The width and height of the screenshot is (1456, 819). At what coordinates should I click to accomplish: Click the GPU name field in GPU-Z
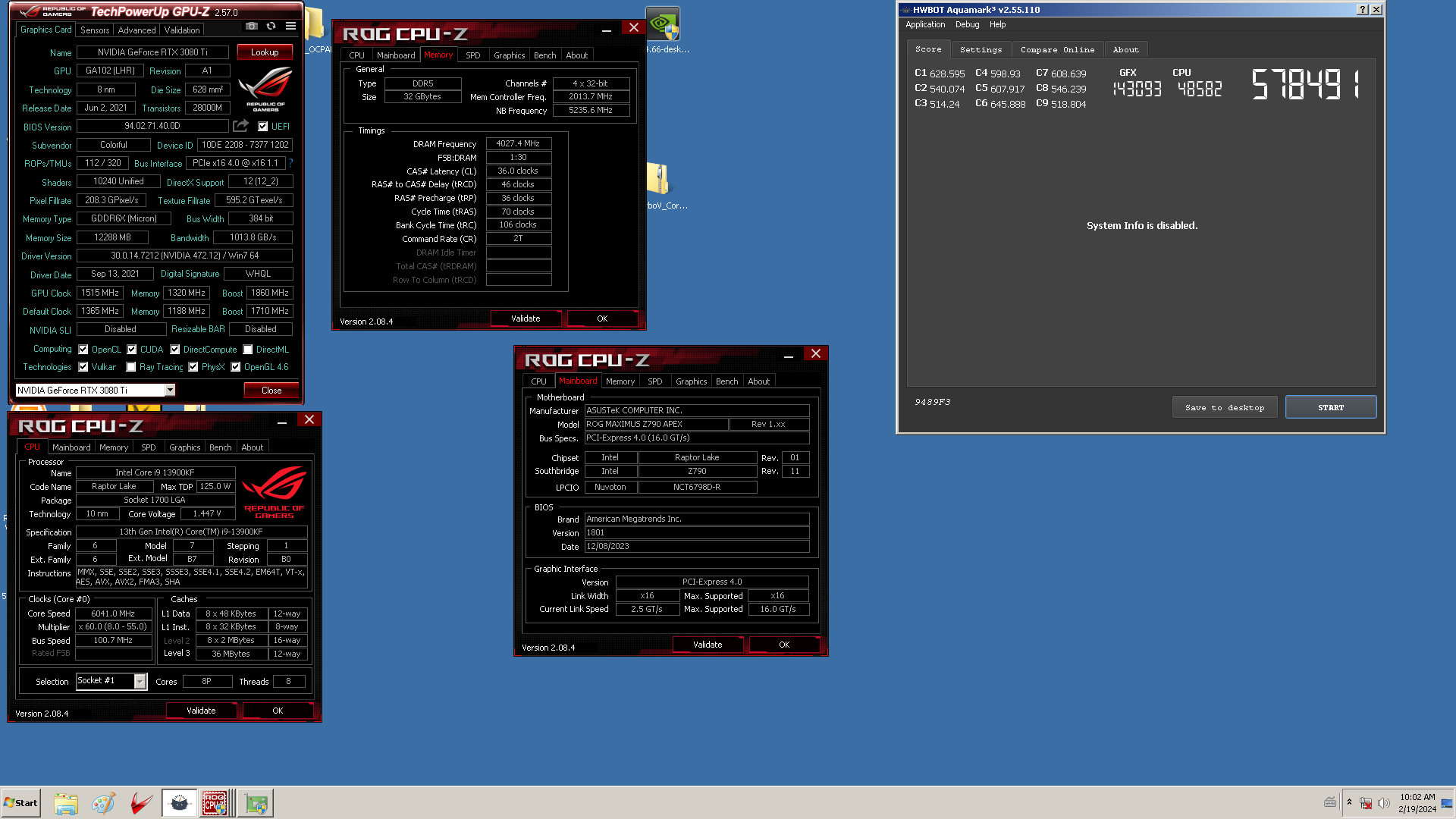(152, 52)
